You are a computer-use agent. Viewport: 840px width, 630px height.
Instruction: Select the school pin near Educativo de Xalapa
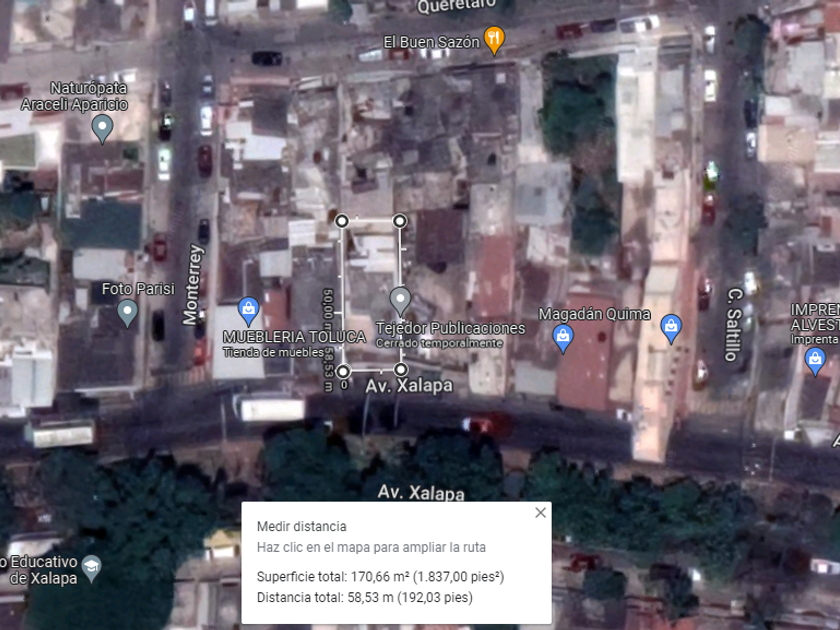point(92,568)
